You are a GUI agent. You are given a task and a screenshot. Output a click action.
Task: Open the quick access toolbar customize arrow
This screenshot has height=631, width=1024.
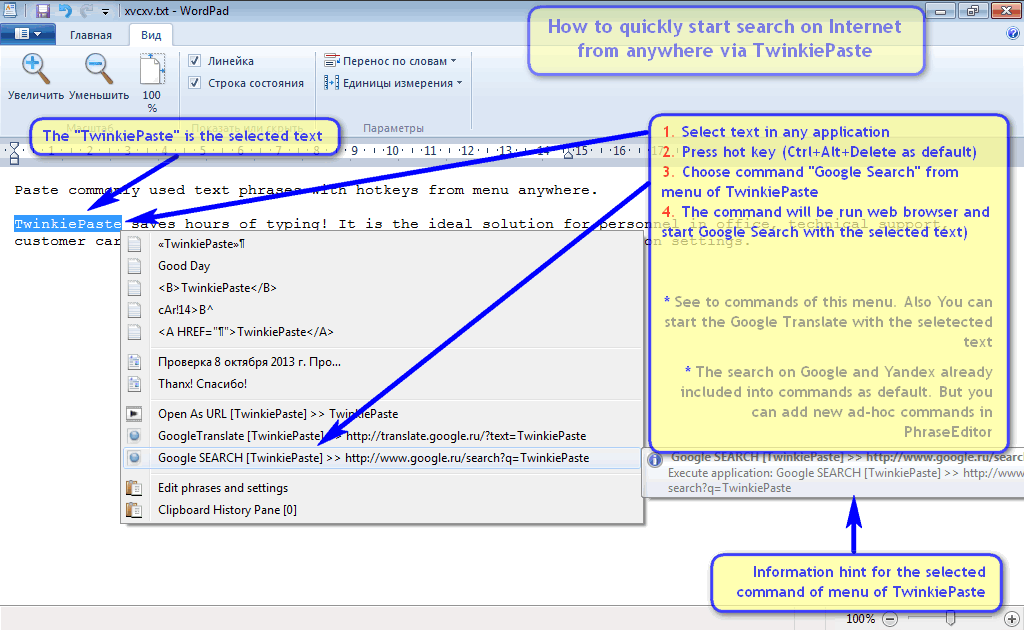[105, 12]
